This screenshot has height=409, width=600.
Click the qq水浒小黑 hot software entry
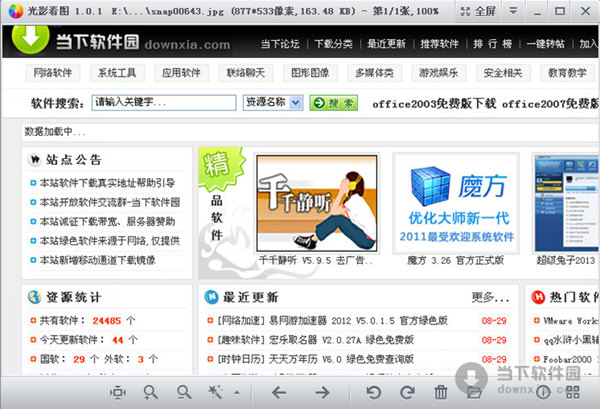pos(571,340)
